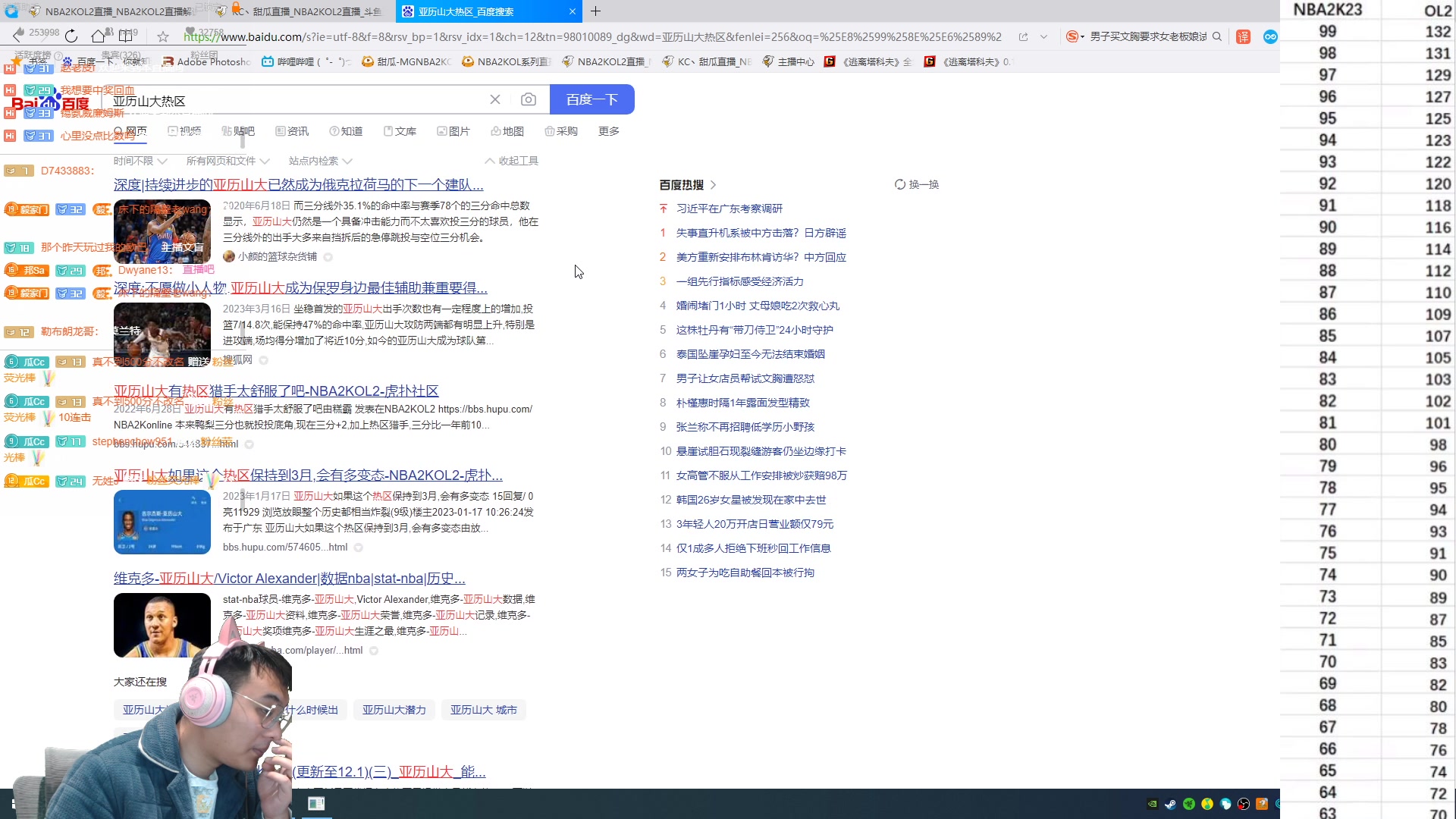Click the camera image-search icon
The width and height of the screenshot is (1456, 819).
(x=529, y=99)
